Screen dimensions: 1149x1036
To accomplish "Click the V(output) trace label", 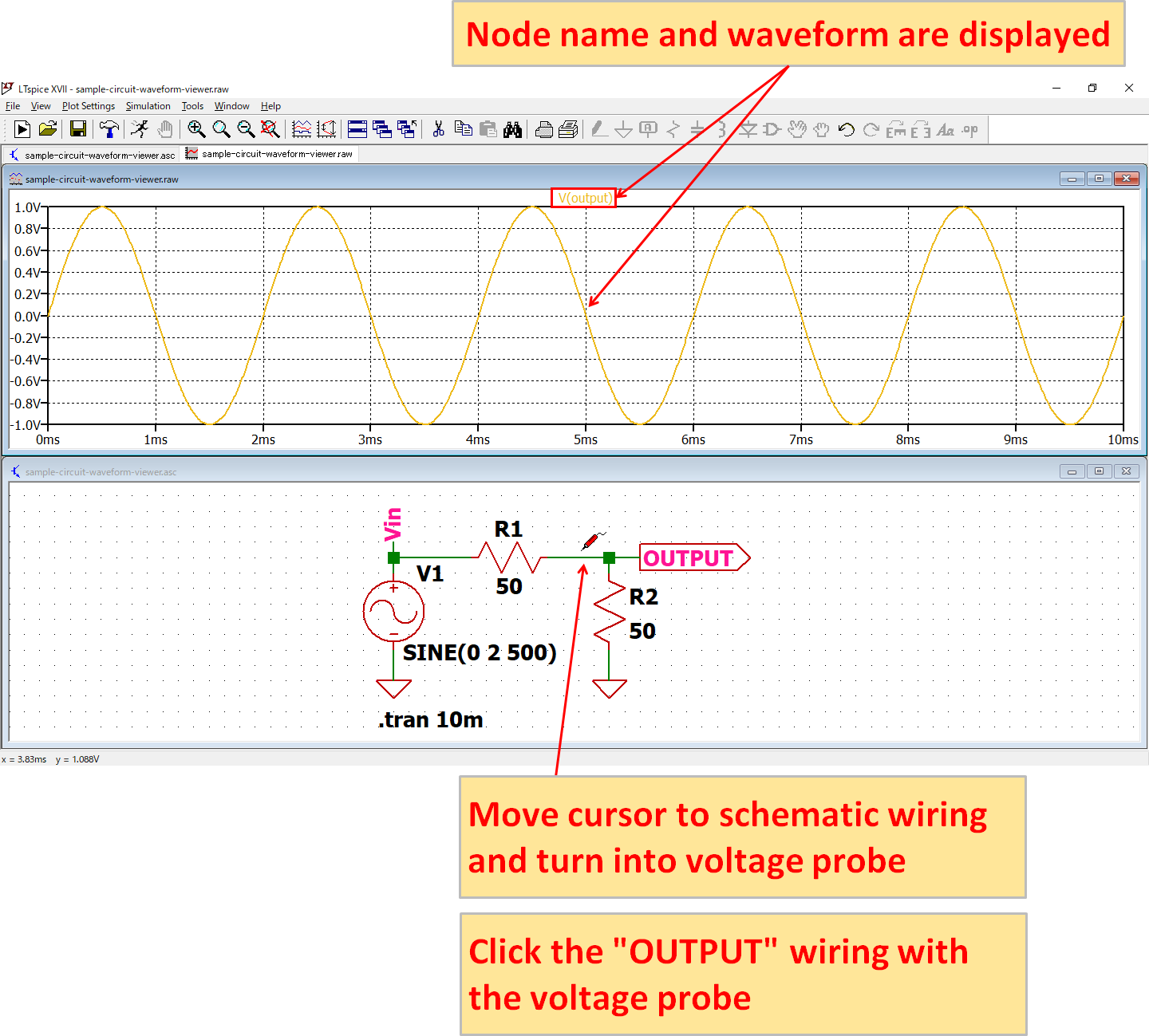I will 583,197.
